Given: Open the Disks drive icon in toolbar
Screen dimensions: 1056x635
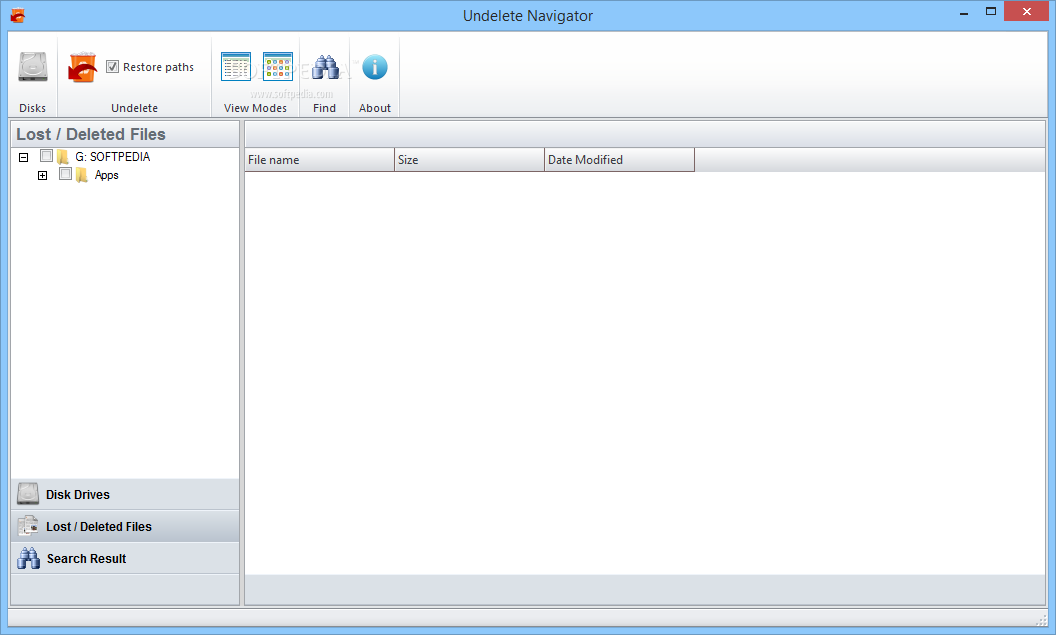Looking at the screenshot, I should click(32, 67).
